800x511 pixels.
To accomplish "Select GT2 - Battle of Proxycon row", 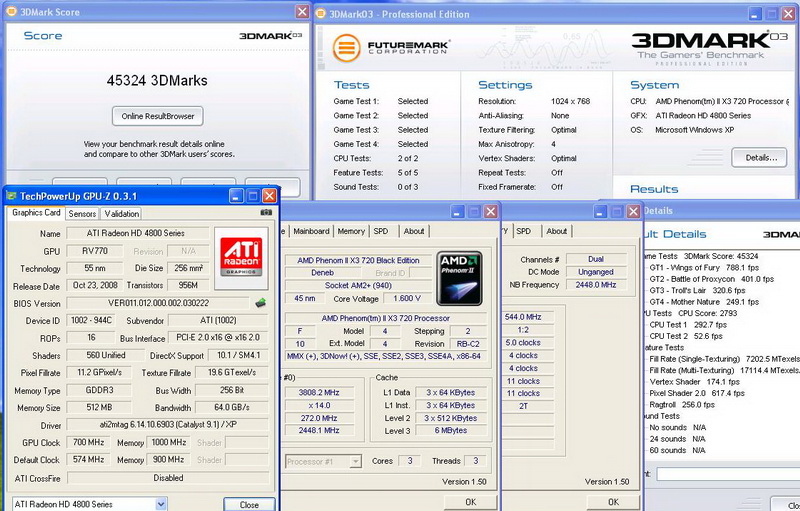I will [x=711, y=279].
